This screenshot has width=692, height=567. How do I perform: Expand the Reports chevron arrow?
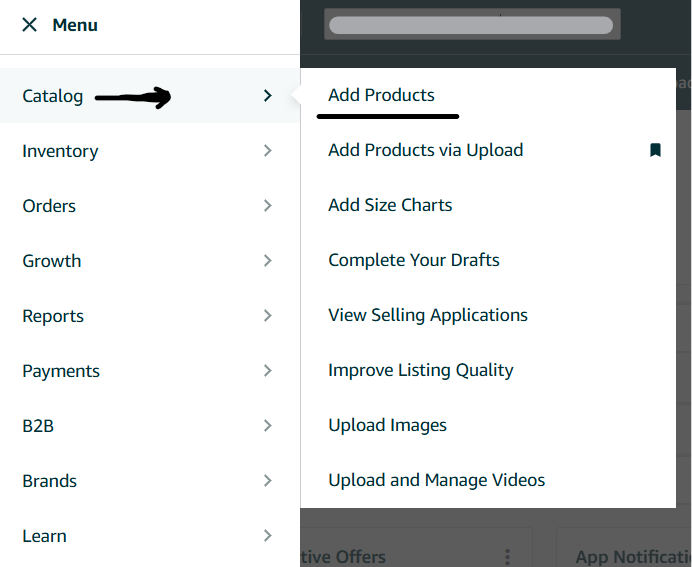point(267,316)
